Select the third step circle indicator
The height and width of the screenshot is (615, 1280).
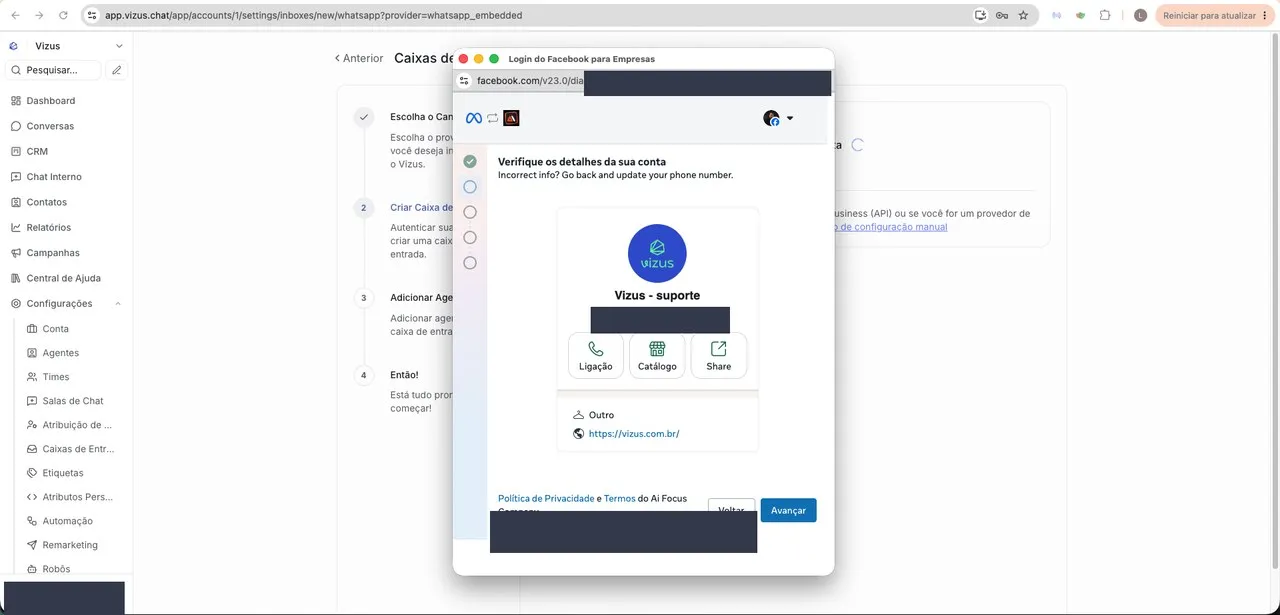tap(470, 212)
